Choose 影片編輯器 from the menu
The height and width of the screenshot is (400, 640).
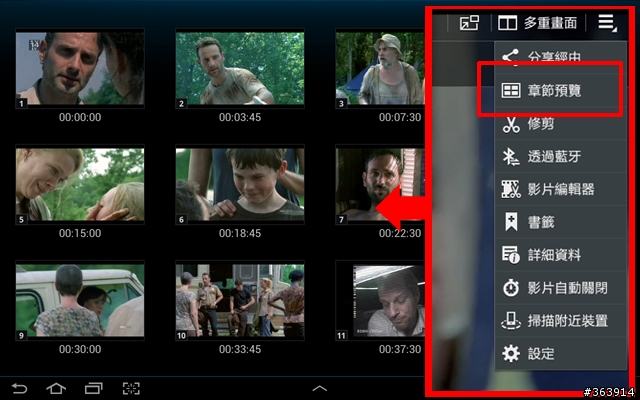(x=560, y=189)
